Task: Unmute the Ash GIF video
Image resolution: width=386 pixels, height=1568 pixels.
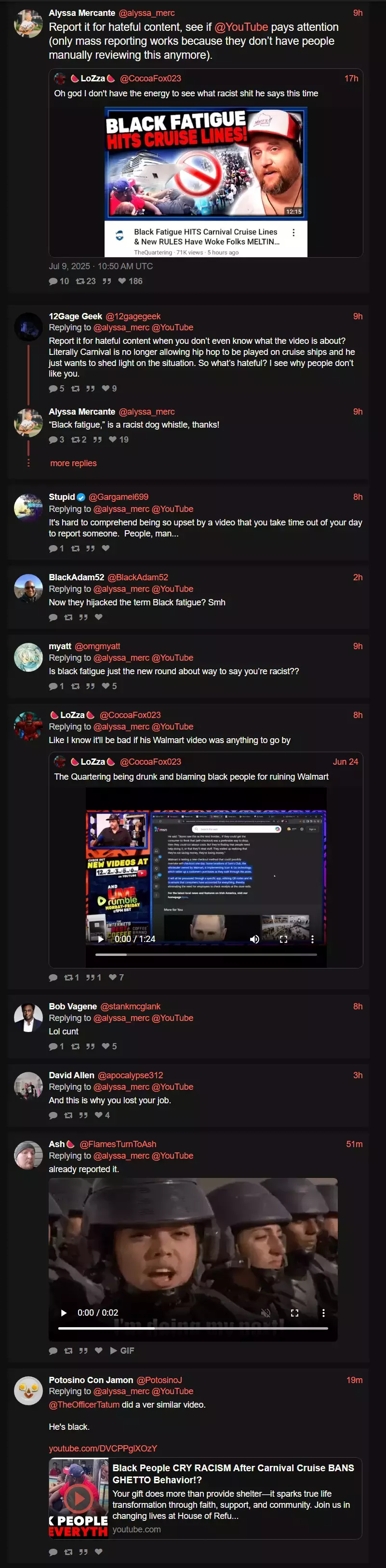Action: click(x=266, y=1312)
